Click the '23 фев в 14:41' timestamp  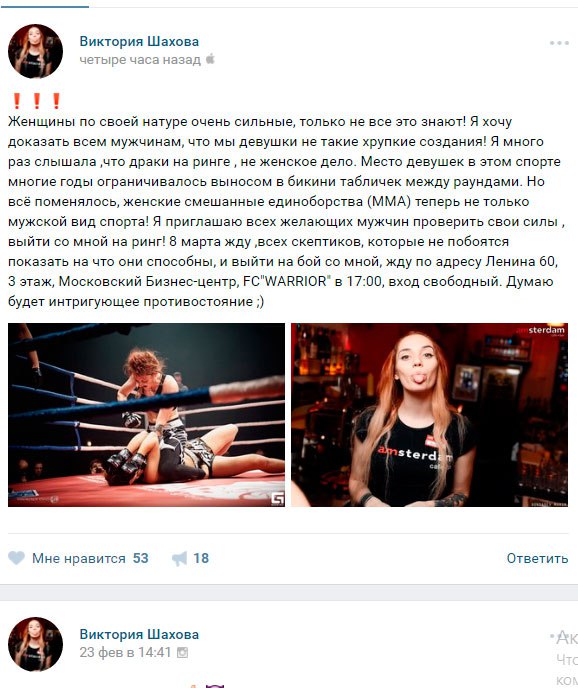(125, 652)
